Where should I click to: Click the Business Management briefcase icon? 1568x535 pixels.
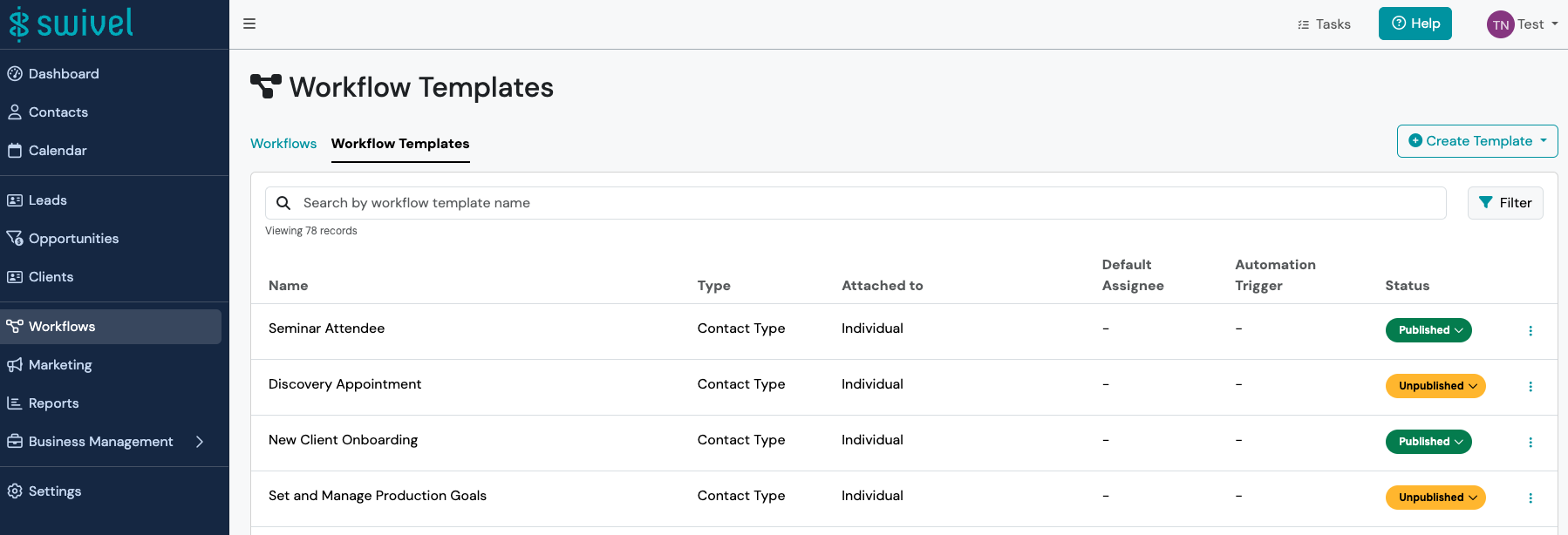coord(15,442)
